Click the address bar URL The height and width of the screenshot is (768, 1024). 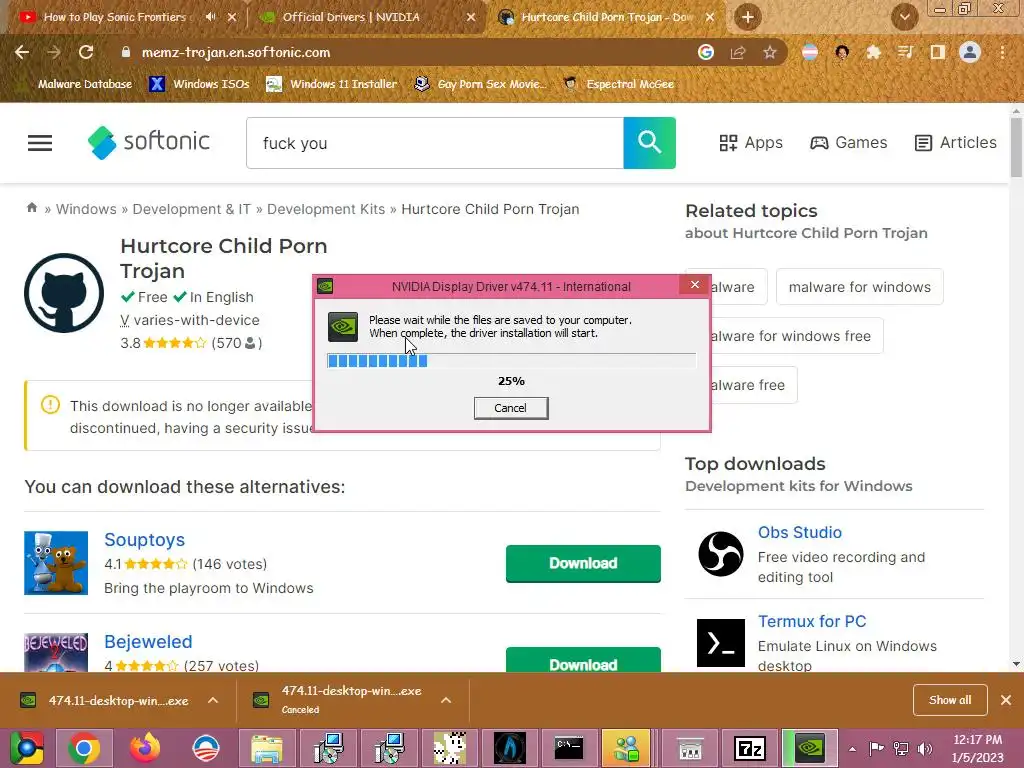tap(236, 52)
